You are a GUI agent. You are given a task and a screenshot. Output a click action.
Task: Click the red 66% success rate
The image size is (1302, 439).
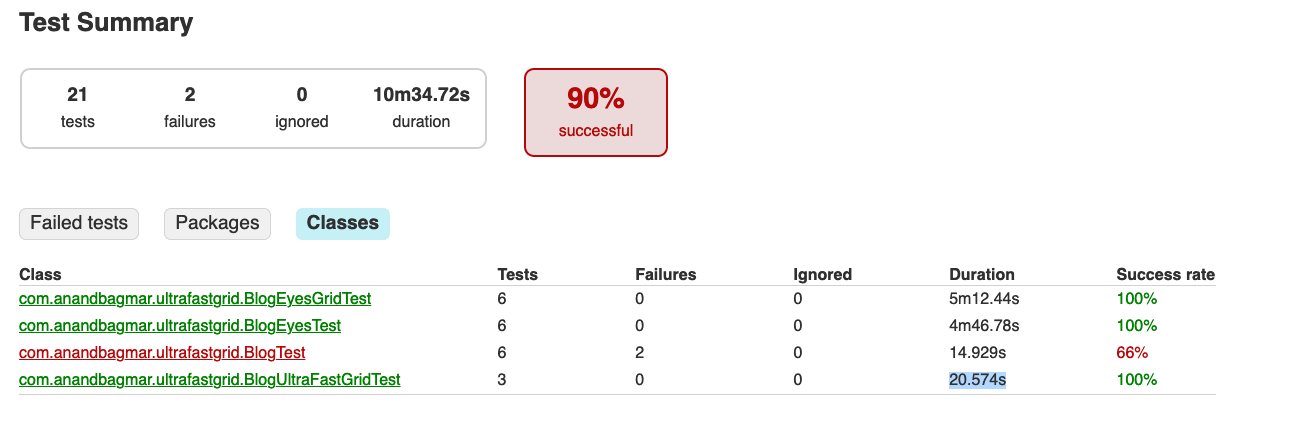(1132, 352)
